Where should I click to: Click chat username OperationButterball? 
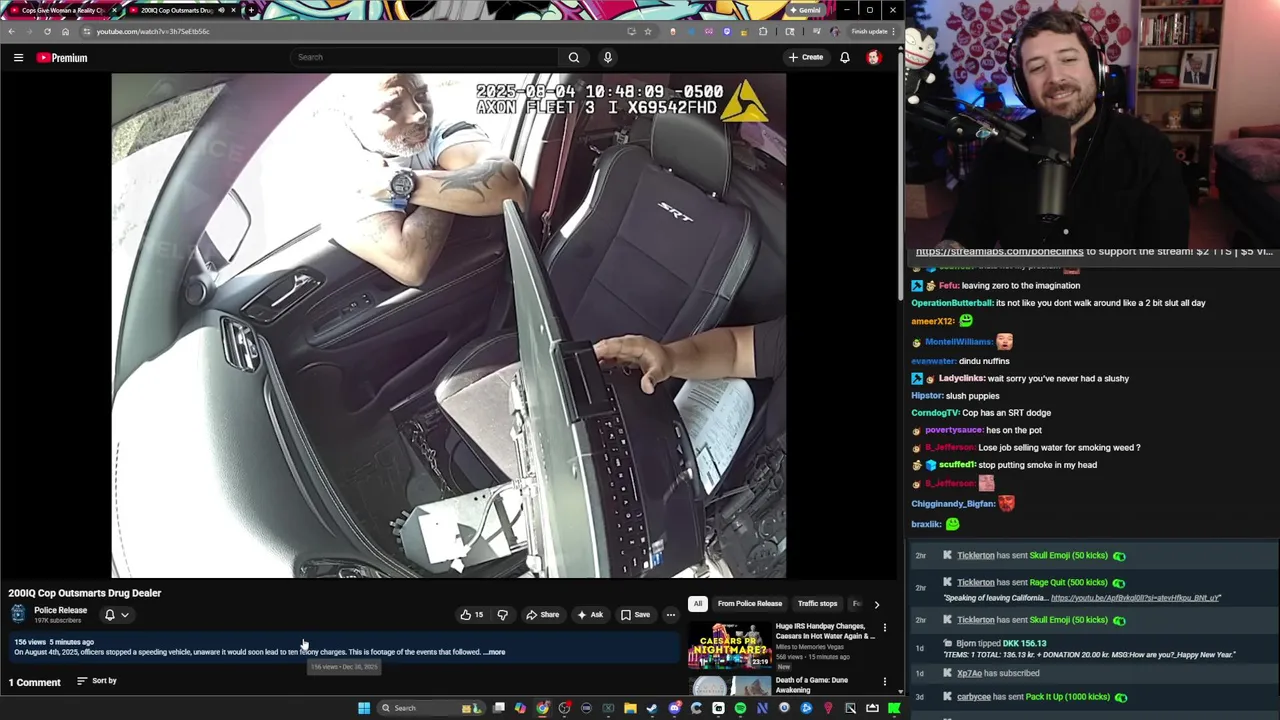pyautogui.click(x=952, y=303)
